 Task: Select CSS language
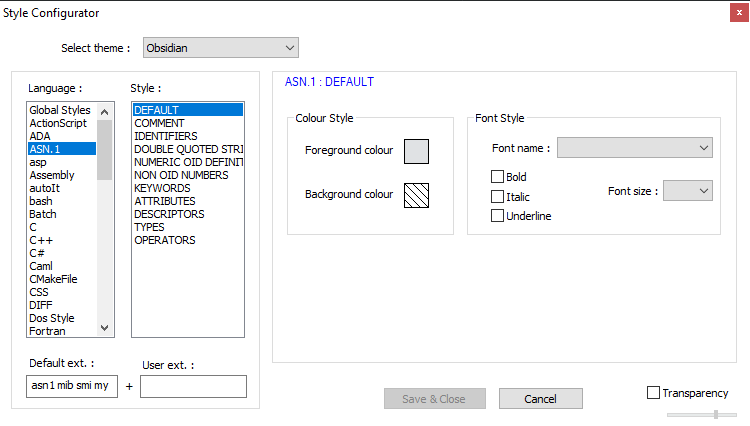(x=62, y=292)
